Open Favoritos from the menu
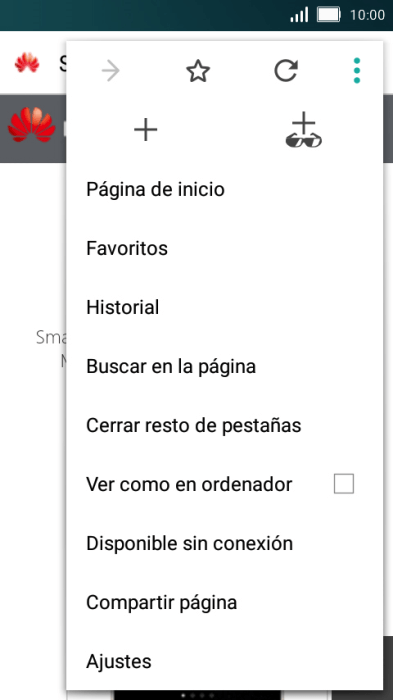393x700 pixels. coord(225,248)
